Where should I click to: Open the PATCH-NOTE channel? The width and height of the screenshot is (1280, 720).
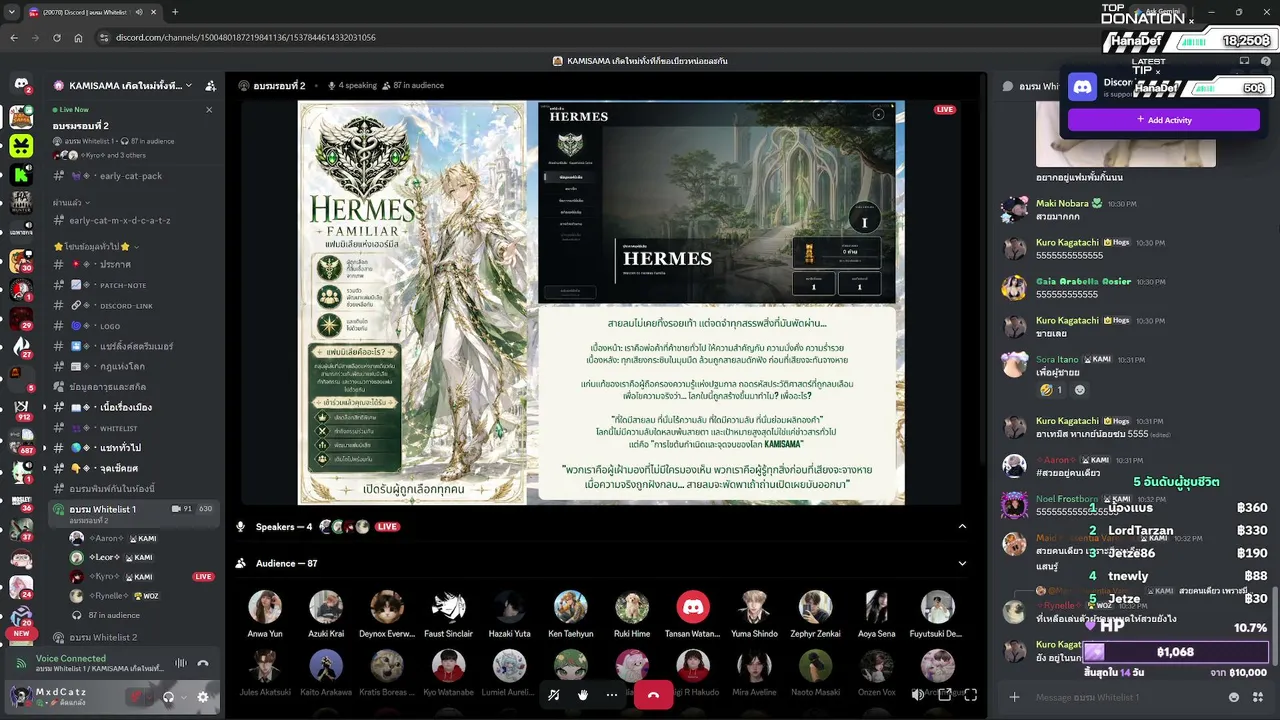pos(132,285)
